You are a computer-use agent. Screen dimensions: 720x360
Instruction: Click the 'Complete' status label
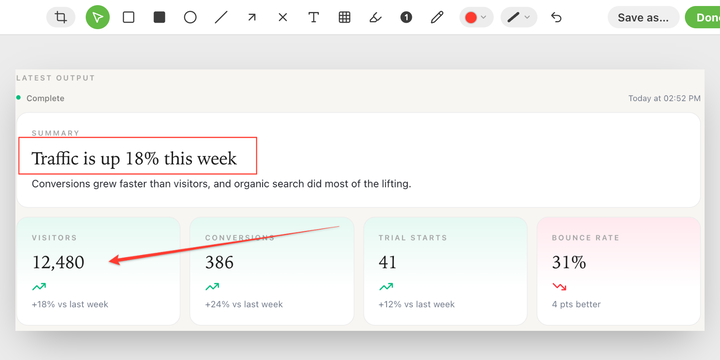coord(45,98)
